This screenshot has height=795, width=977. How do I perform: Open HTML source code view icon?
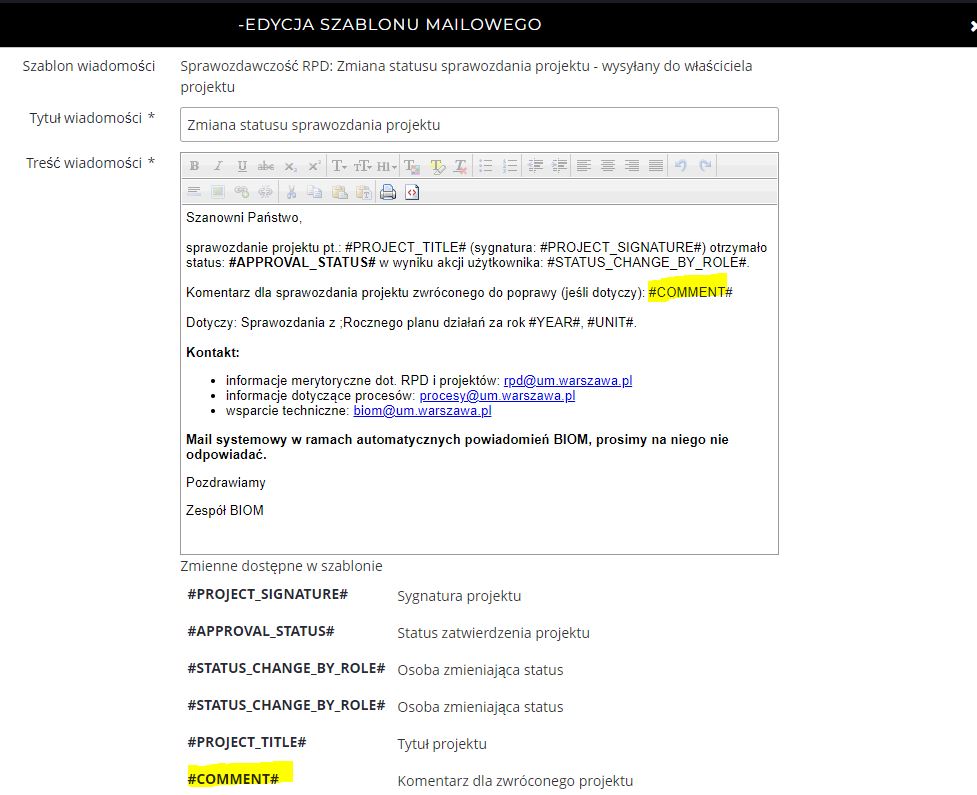412,192
